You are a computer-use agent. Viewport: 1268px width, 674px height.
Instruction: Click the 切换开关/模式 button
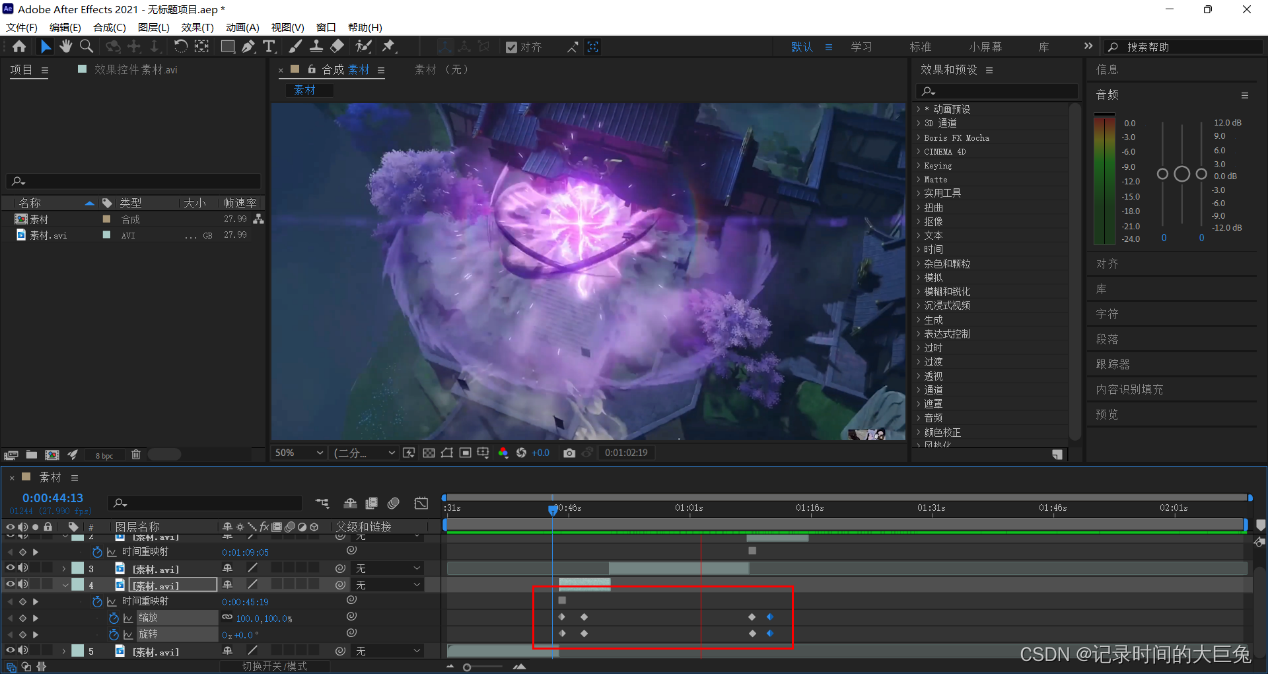tap(275, 666)
